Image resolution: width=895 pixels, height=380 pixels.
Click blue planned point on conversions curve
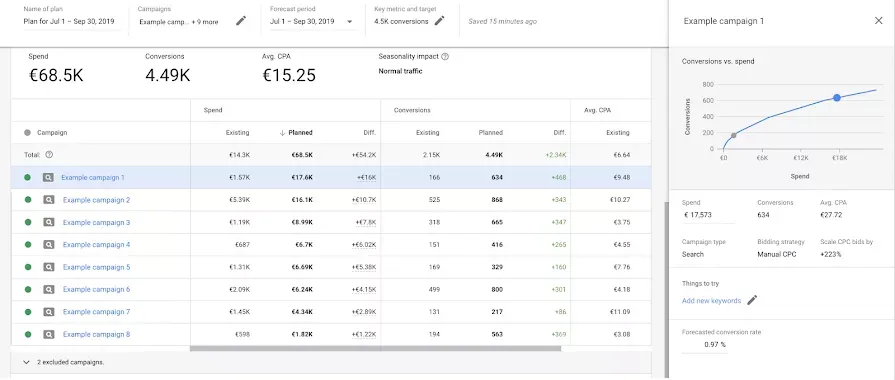(x=837, y=98)
